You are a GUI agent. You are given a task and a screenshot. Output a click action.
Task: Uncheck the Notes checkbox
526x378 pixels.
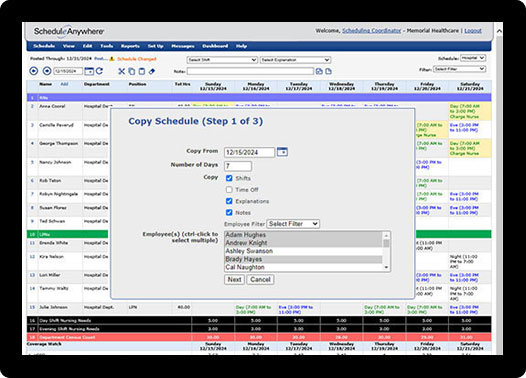[229, 212]
